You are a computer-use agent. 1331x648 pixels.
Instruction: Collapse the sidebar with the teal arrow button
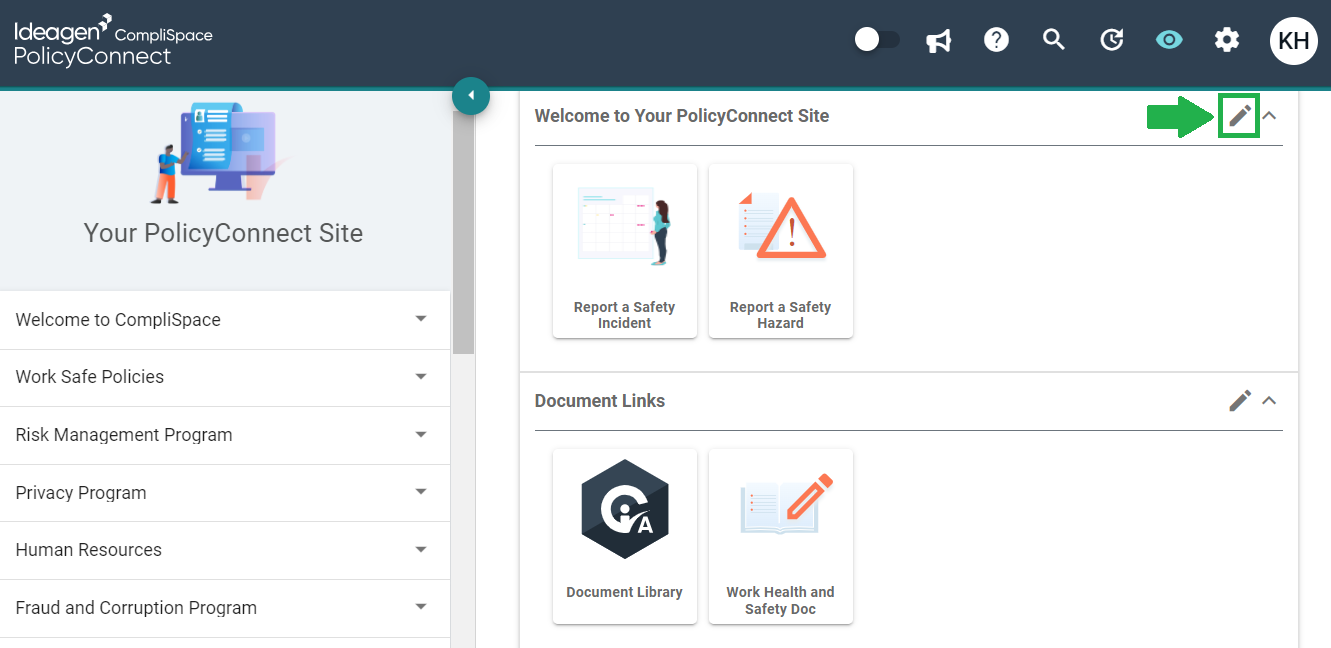[471, 96]
